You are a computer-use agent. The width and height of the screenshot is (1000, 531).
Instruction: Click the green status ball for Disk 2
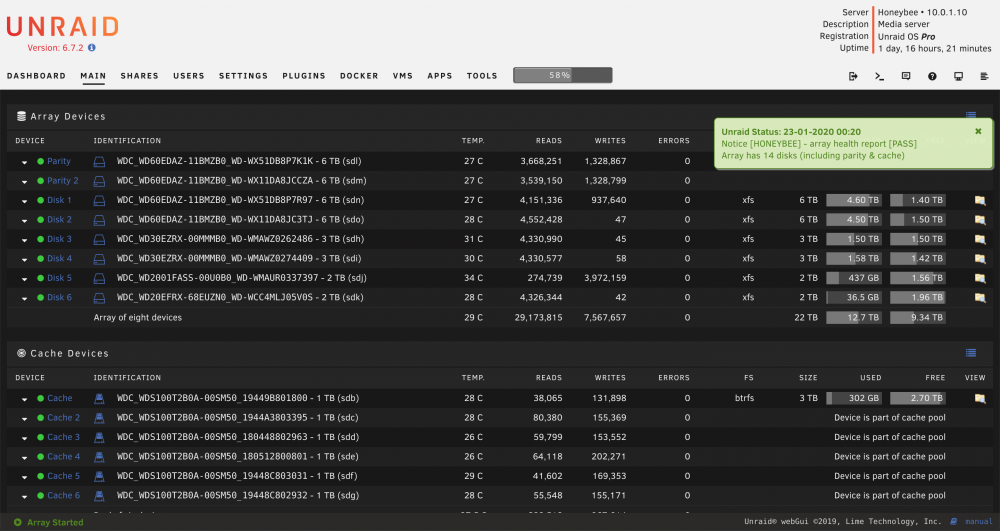pos(40,220)
